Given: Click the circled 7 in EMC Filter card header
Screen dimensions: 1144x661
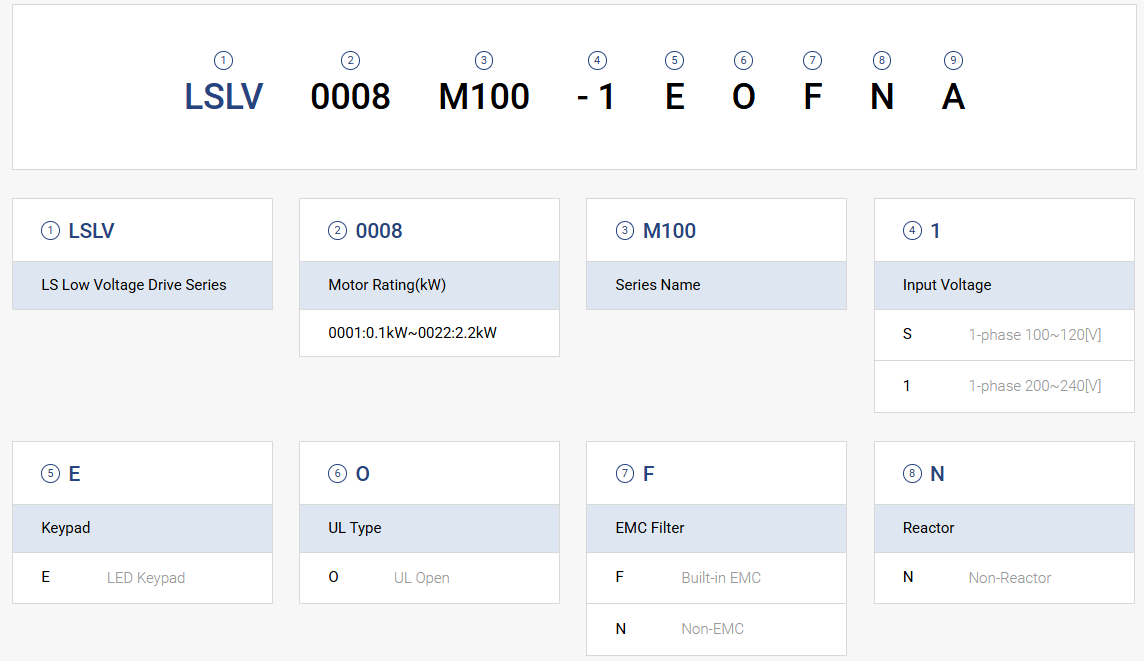Looking at the screenshot, I should (625, 473).
